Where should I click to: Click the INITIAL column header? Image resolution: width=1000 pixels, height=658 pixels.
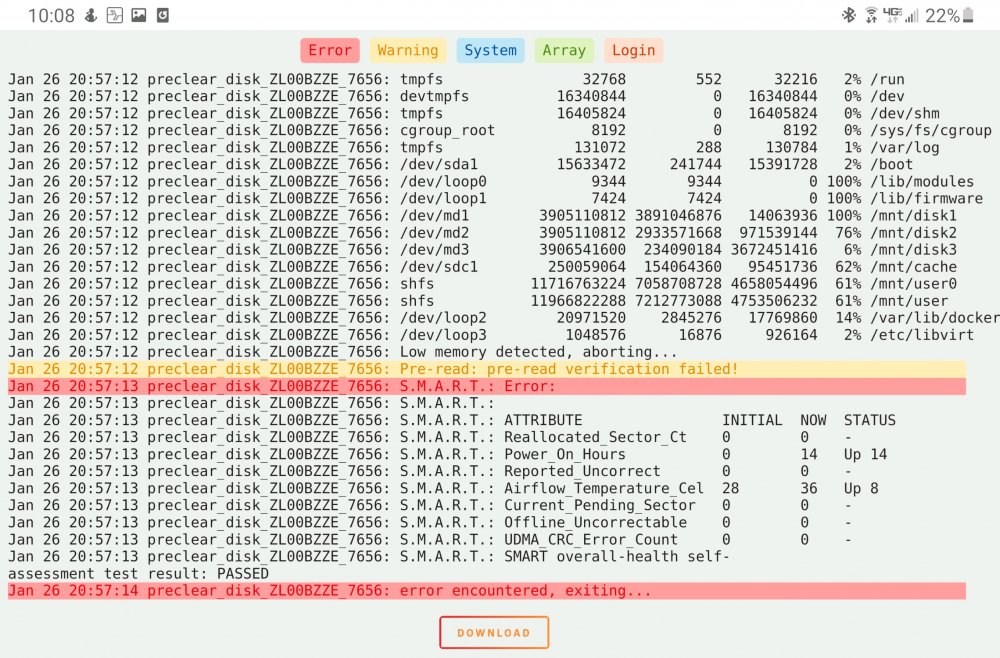[x=752, y=420]
